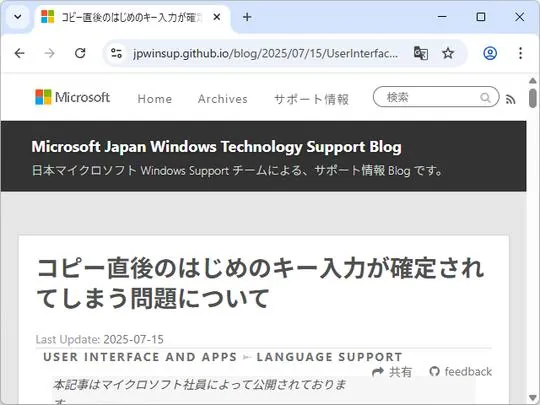The image size is (540, 405).
Task: Close the current browser tab
Action: coord(217,17)
